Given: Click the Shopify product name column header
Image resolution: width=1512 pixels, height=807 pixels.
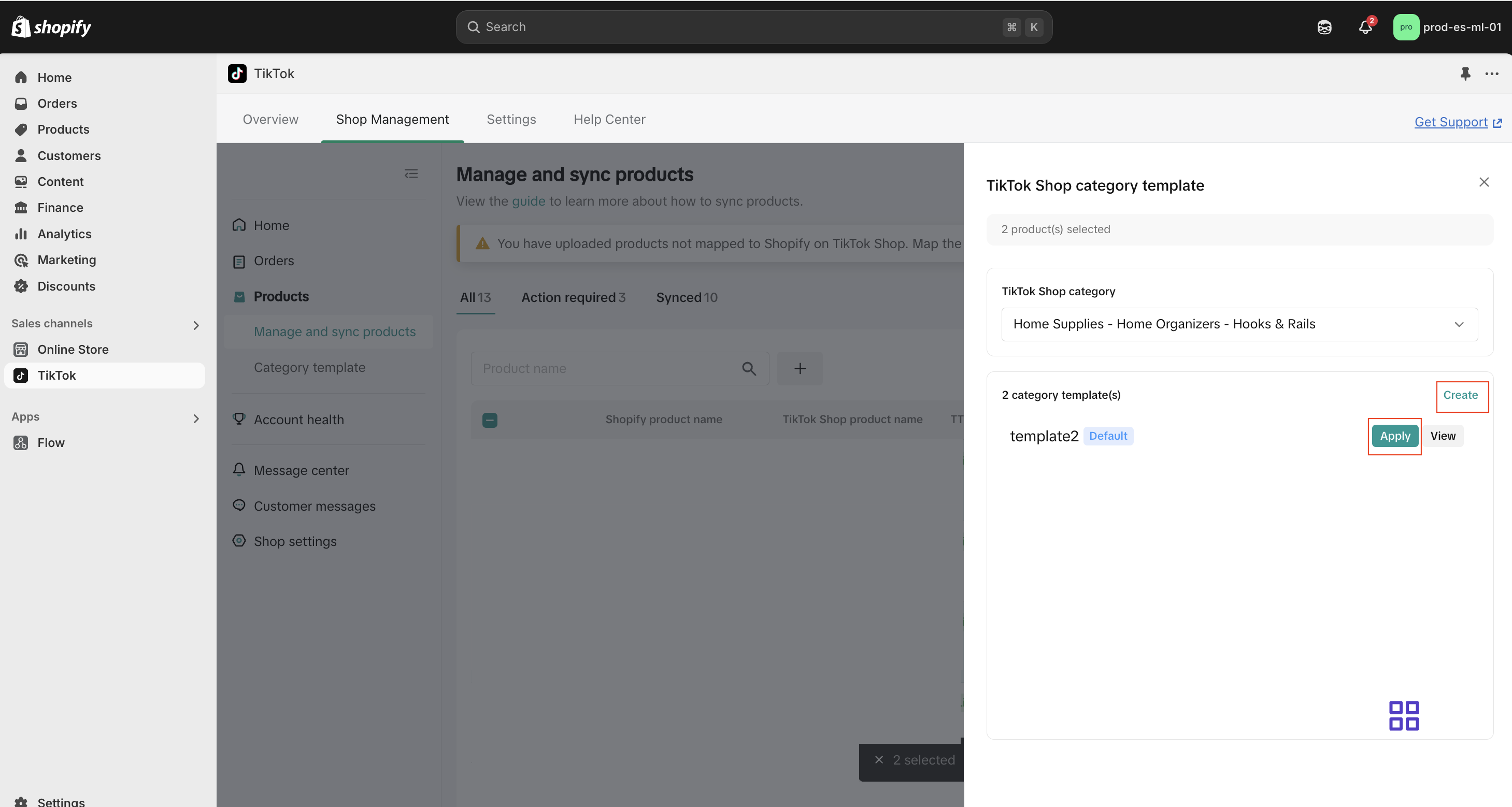Looking at the screenshot, I should [x=663, y=420].
